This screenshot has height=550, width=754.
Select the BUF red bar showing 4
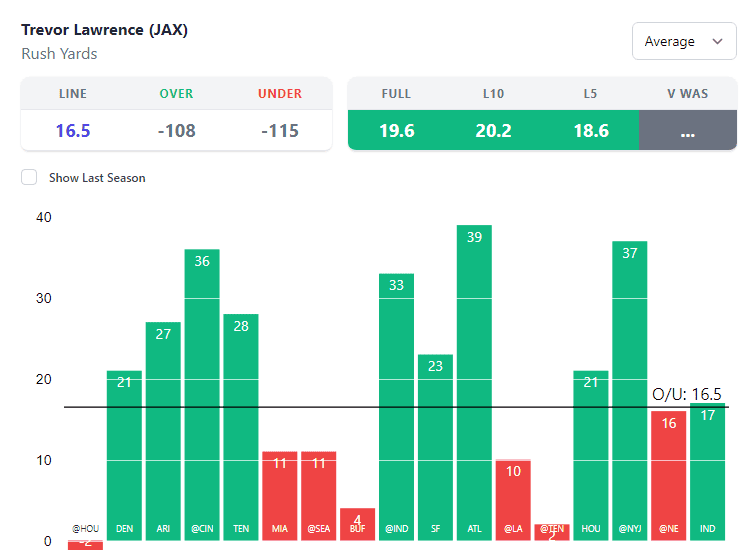pos(357,523)
